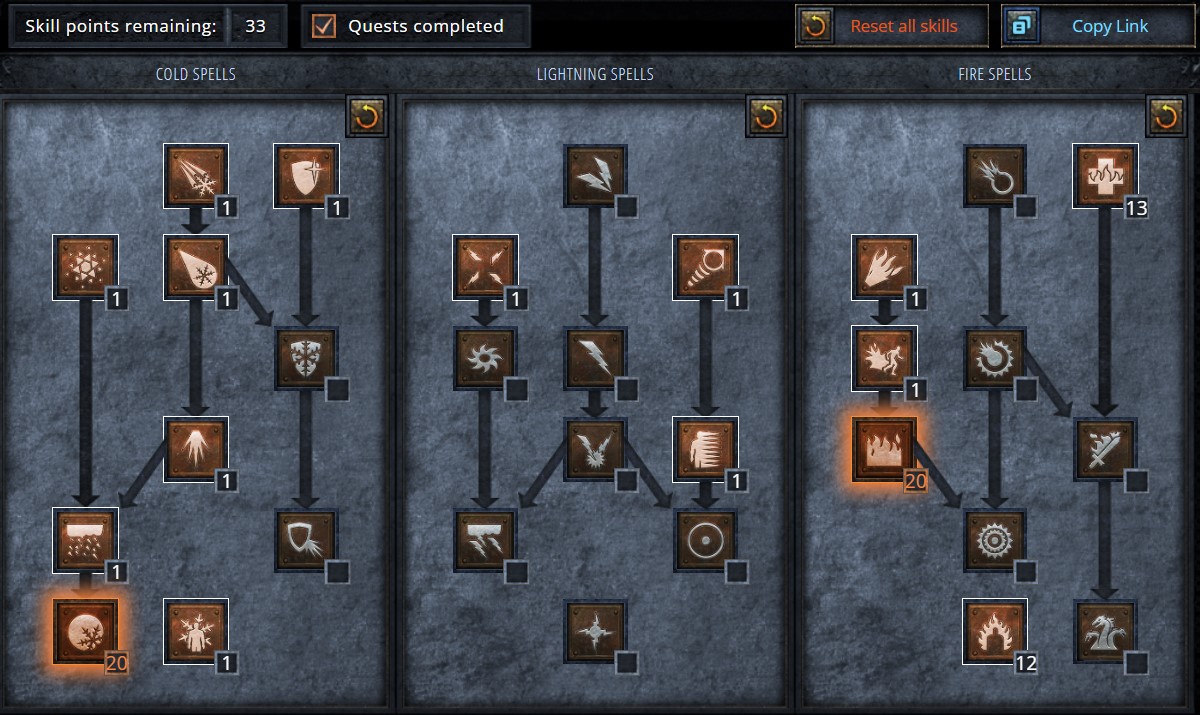Reset the Lightning Spells tree
The height and width of the screenshot is (715, 1200).
coord(766,116)
